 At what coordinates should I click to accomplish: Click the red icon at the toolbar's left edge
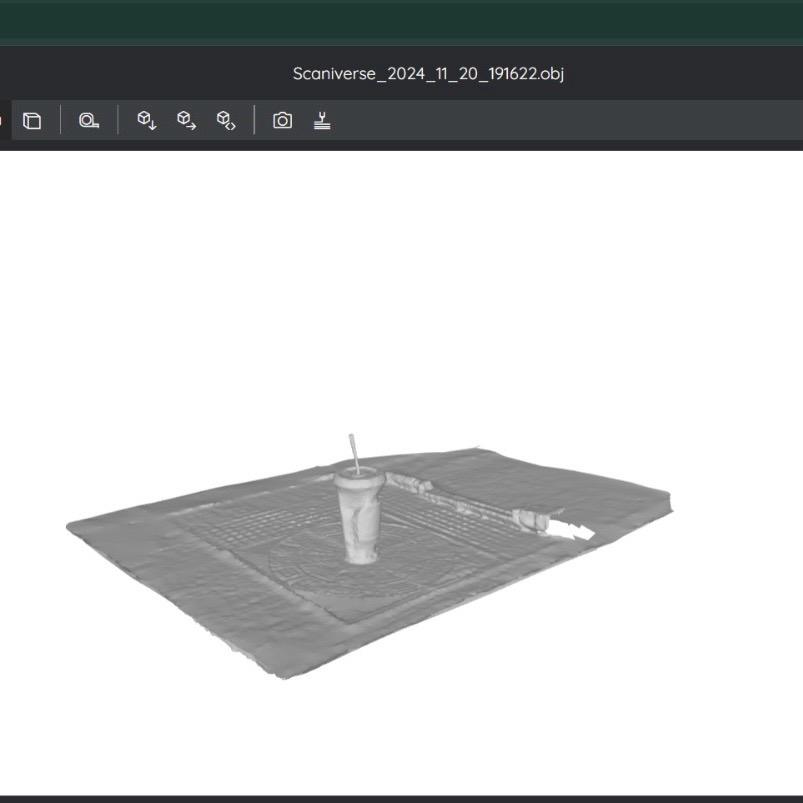point(3,120)
